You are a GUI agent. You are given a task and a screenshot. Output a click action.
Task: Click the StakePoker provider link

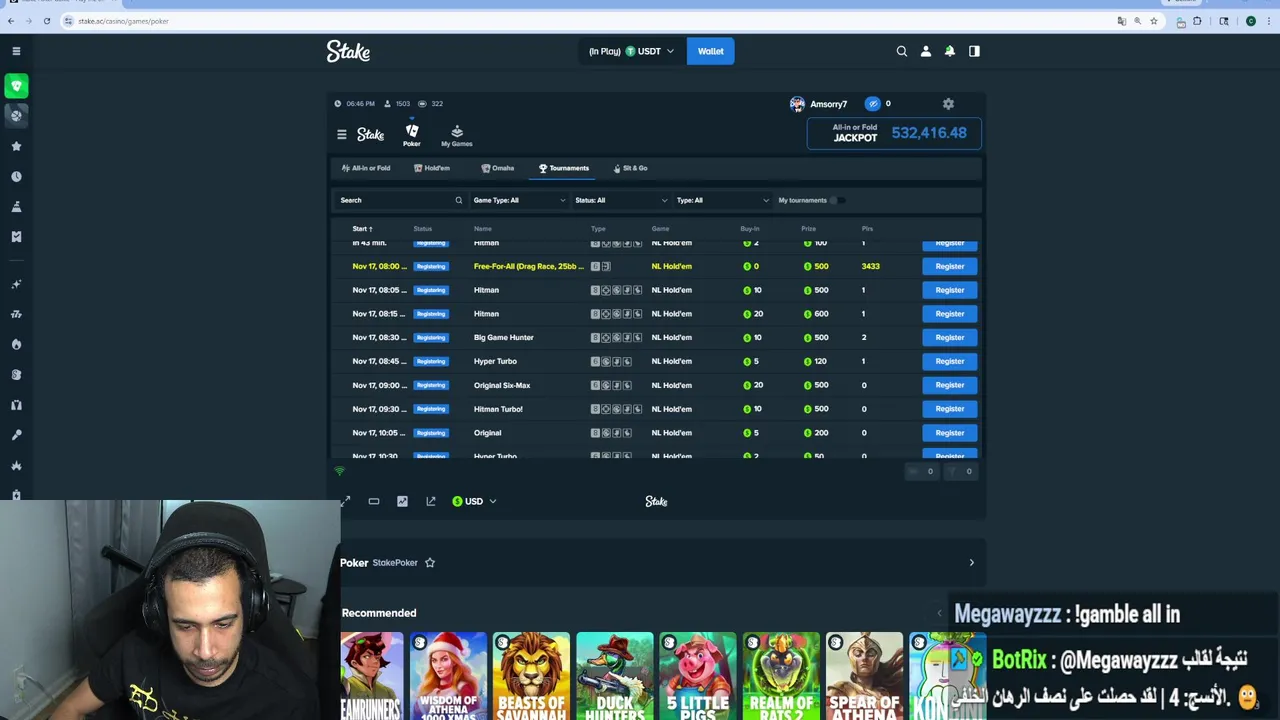click(x=395, y=563)
